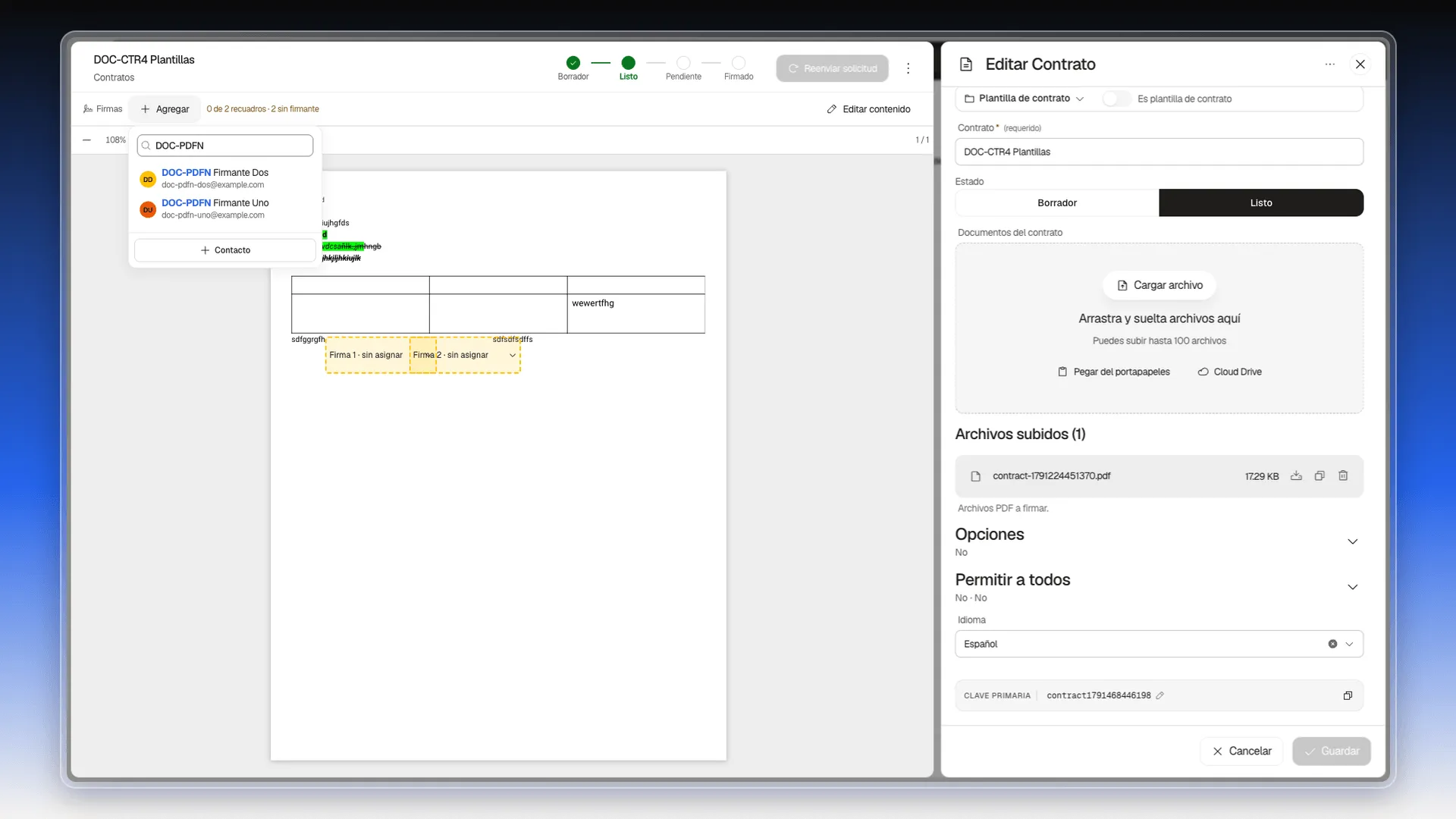Click Editar contenido

(x=868, y=109)
